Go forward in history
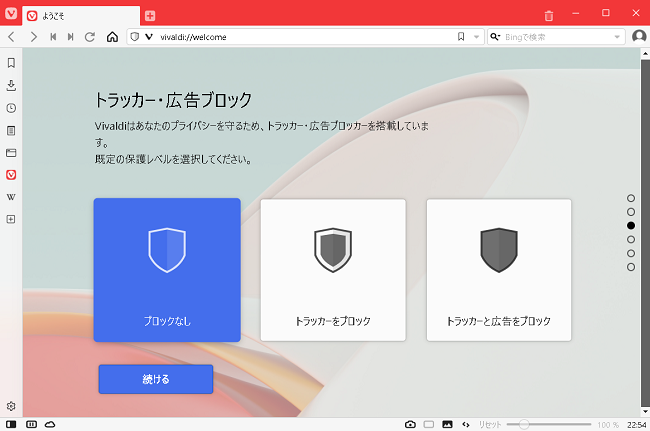This screenshot has width=650, height=431. tap(34, 37)
